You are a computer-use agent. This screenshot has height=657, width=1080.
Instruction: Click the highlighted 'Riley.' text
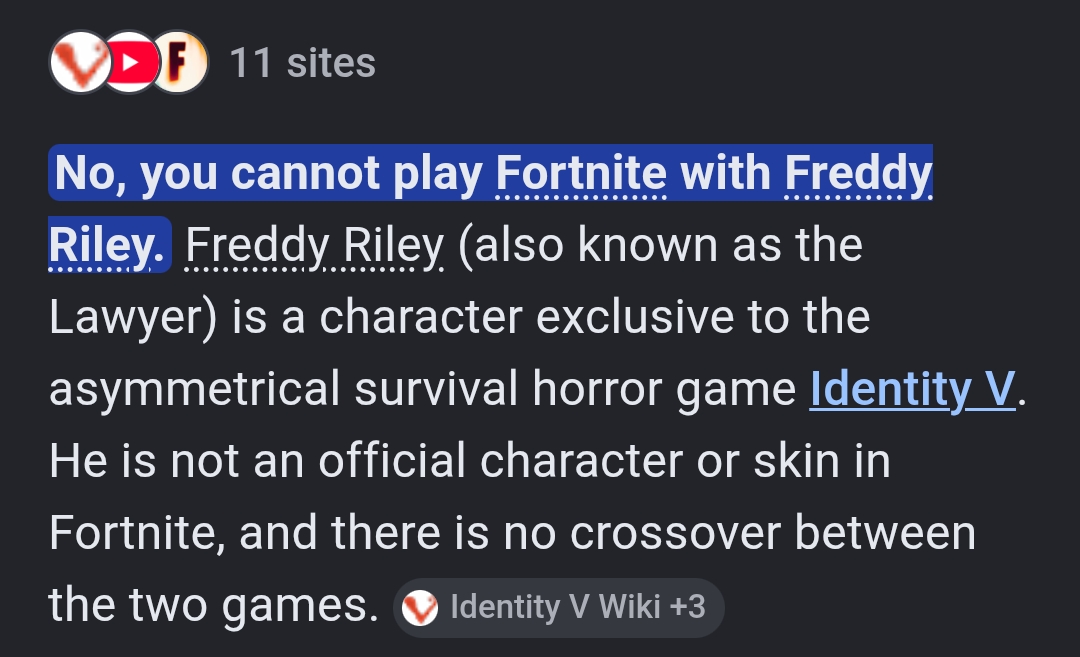[x=107, y=244]
